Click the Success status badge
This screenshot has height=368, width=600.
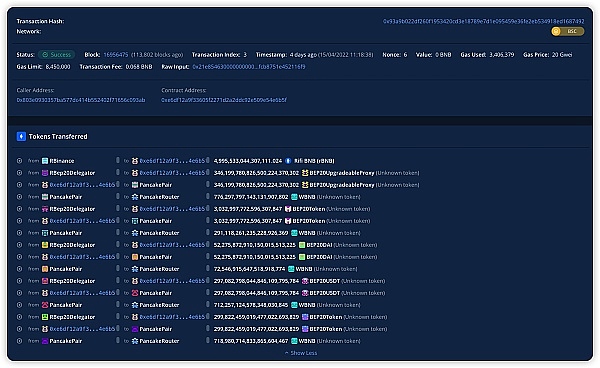coord(57,55)
